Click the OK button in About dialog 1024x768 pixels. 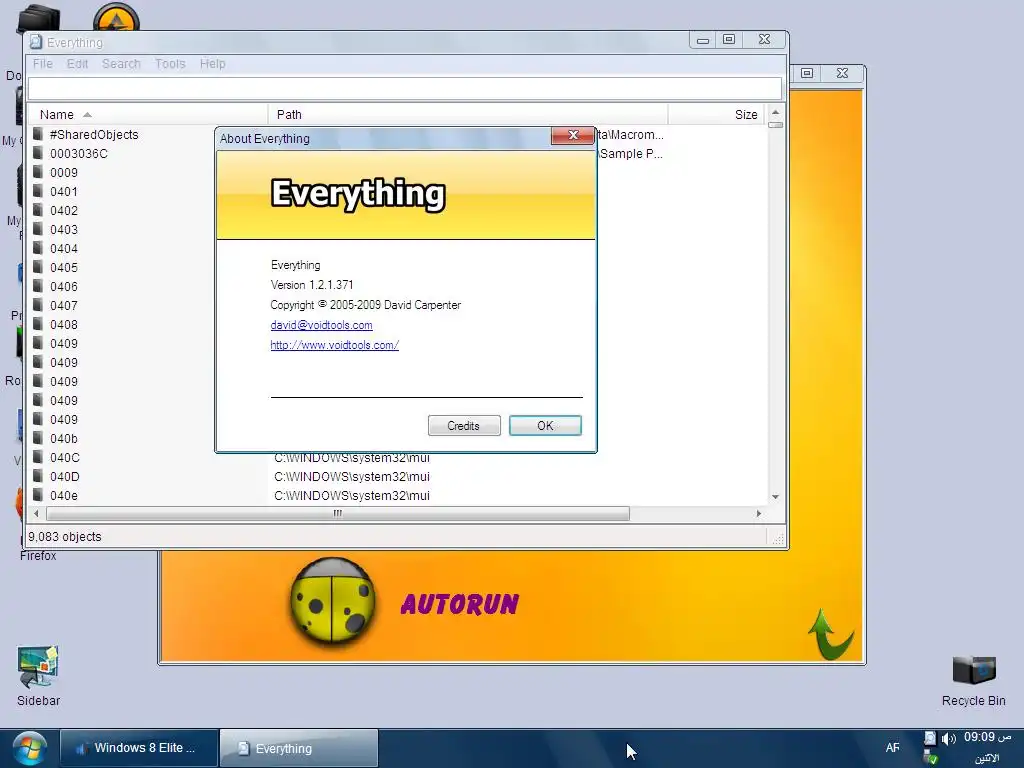tap(545, 426)
